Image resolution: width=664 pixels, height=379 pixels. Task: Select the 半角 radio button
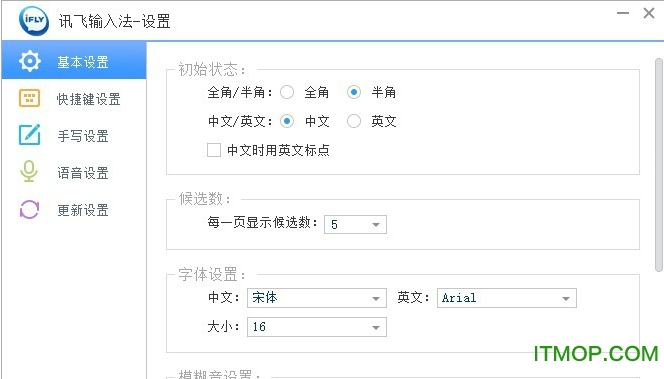354,92
